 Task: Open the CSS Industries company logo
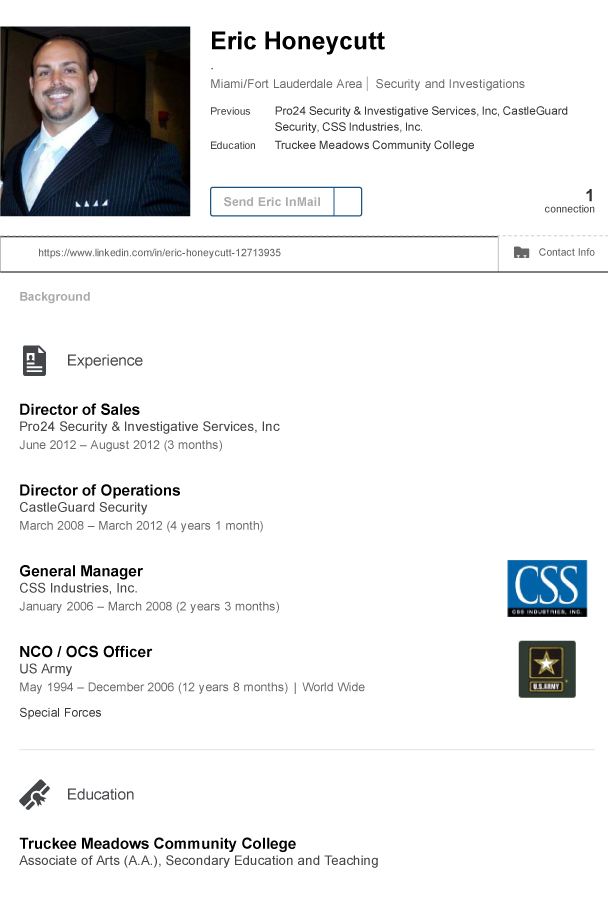tap(546, 588)
